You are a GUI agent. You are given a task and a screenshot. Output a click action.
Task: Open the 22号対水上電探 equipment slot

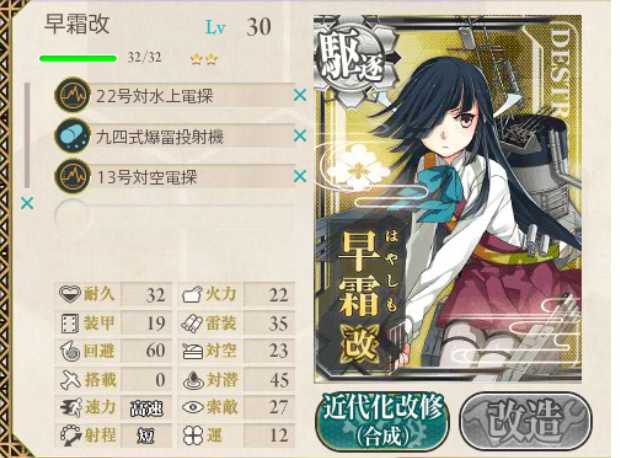(174, 95)
